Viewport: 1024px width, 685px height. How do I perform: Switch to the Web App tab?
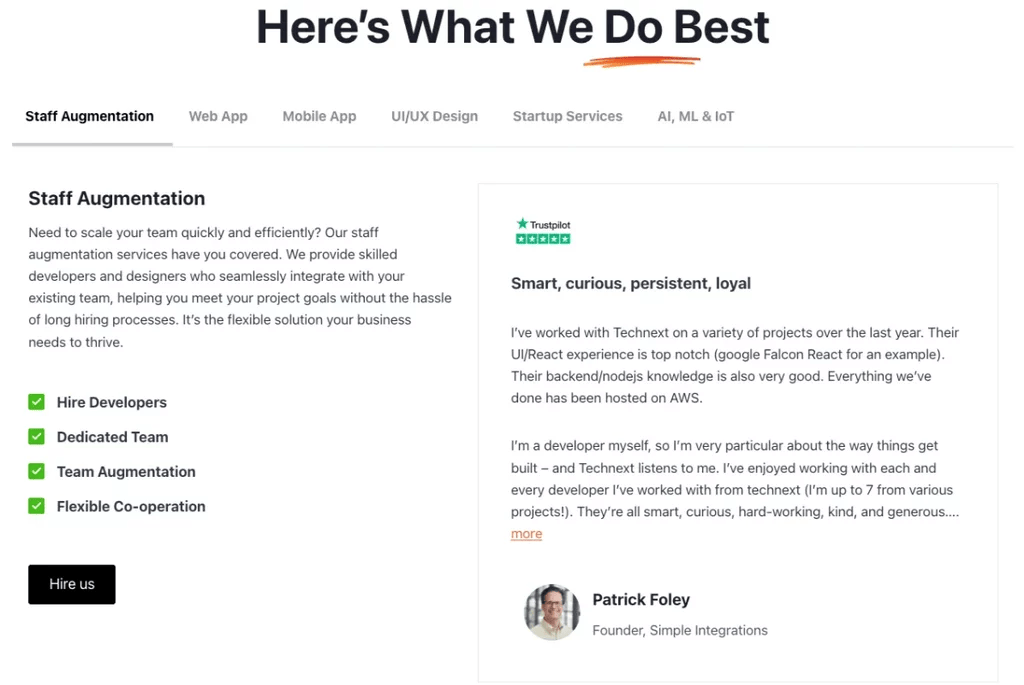pos(218,116)
